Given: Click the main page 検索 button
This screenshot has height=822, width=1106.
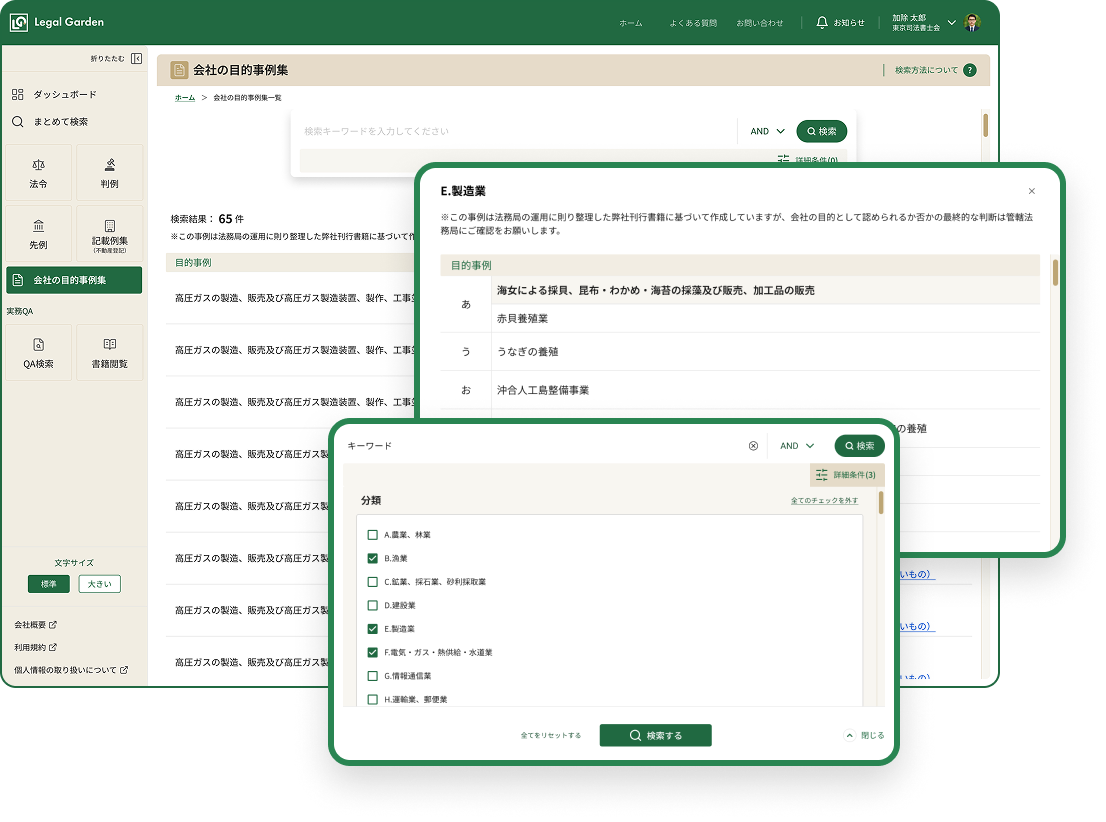Looking at the screenshot, I should [x=822, y=131].
